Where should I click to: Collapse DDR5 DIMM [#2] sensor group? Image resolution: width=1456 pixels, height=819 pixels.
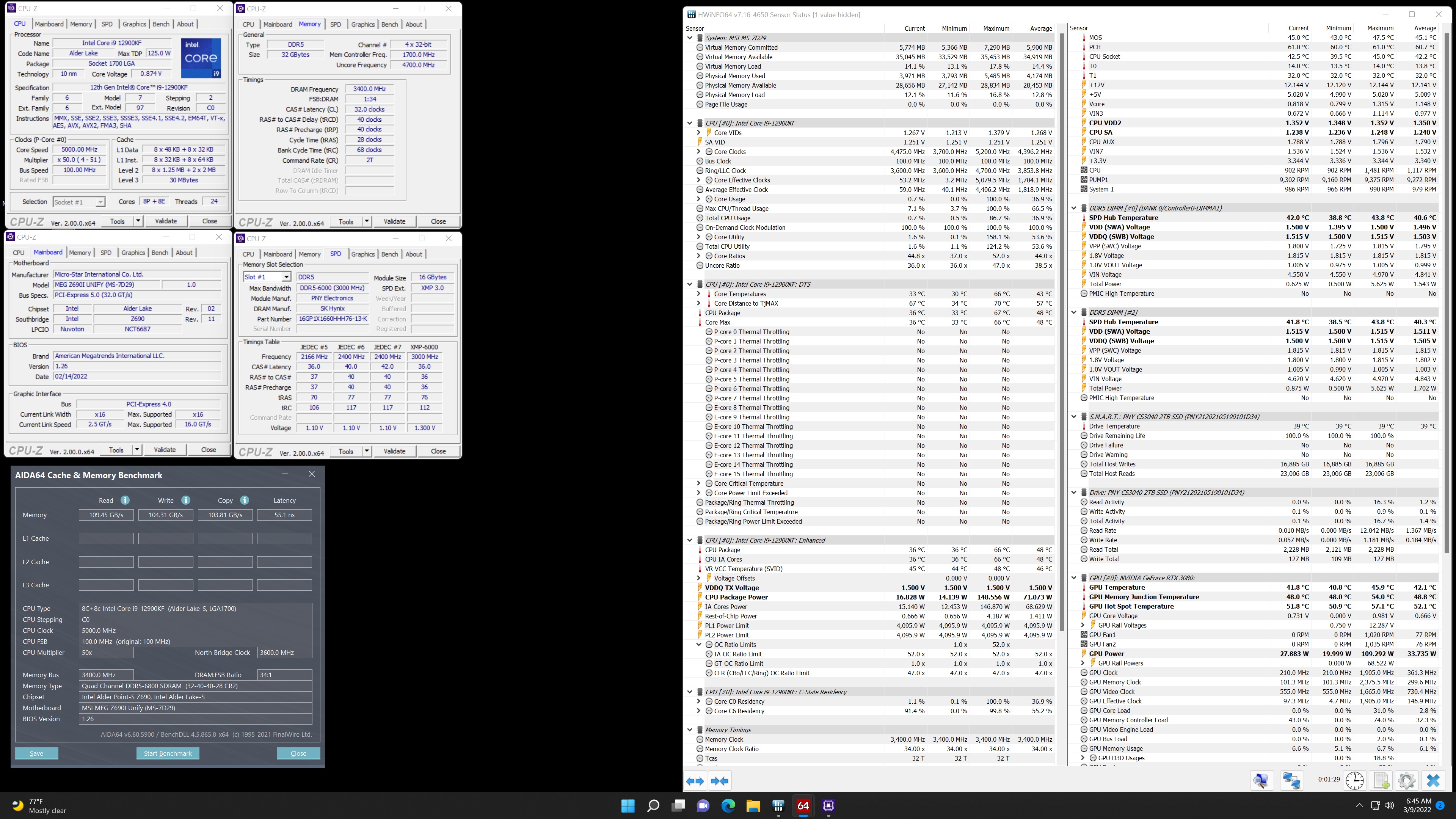[1074, 312]
